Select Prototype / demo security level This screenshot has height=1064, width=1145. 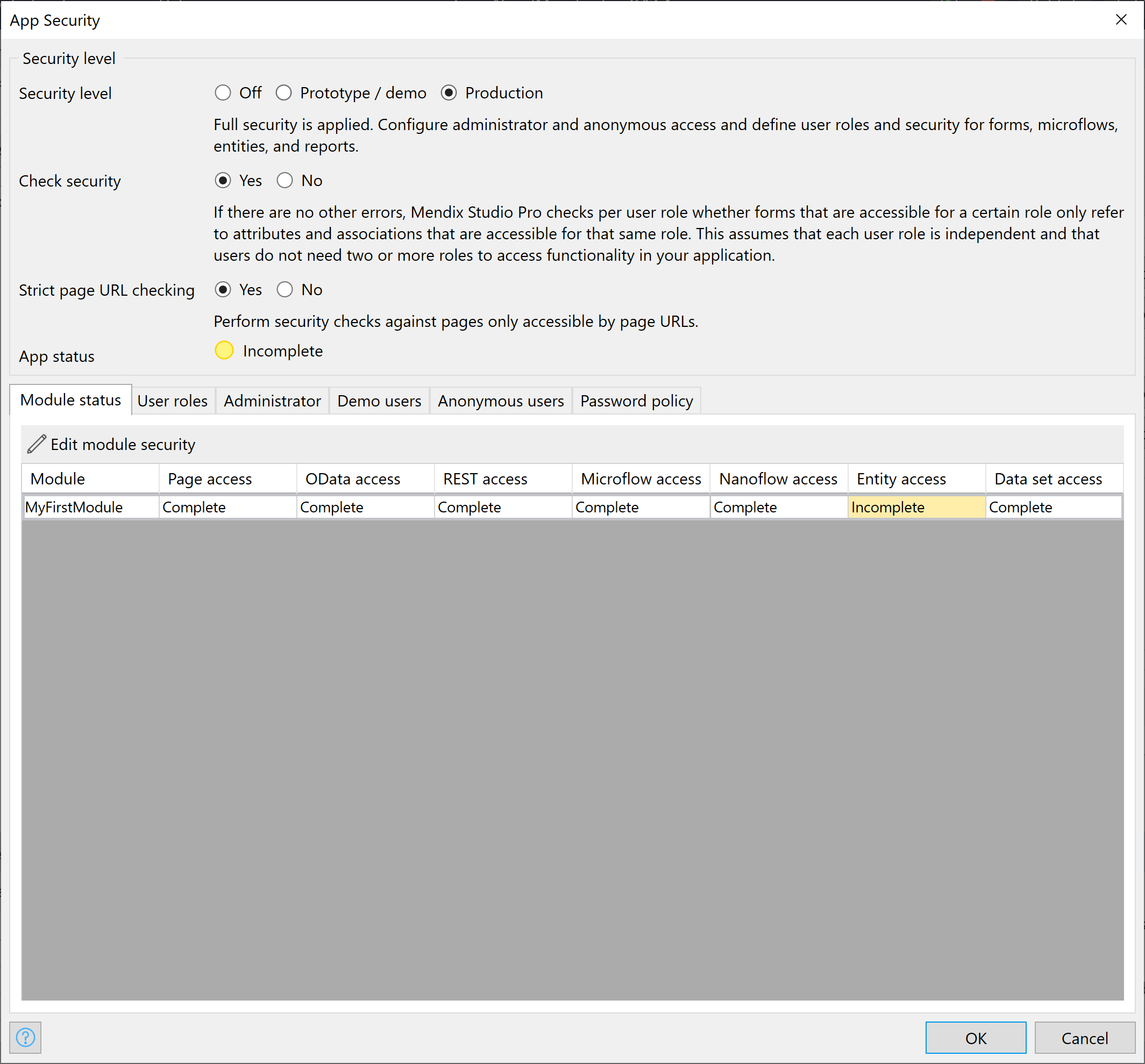coord(283,92)
